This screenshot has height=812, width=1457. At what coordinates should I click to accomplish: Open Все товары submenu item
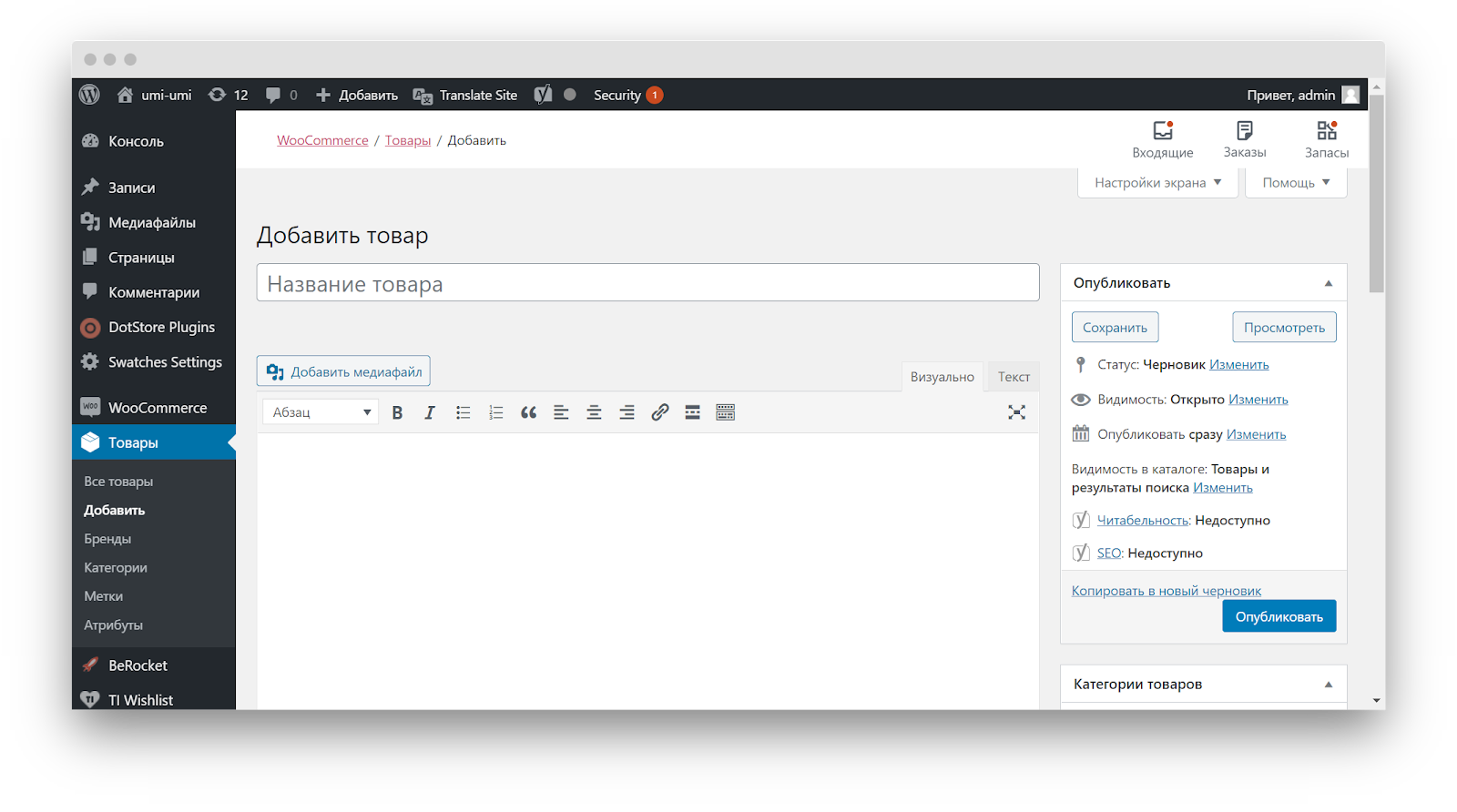(118, 482)
